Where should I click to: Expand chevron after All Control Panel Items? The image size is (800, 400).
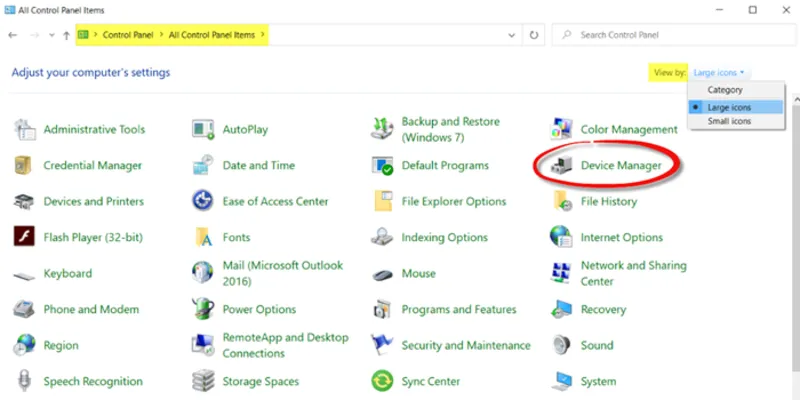click(x=263, y=35)
